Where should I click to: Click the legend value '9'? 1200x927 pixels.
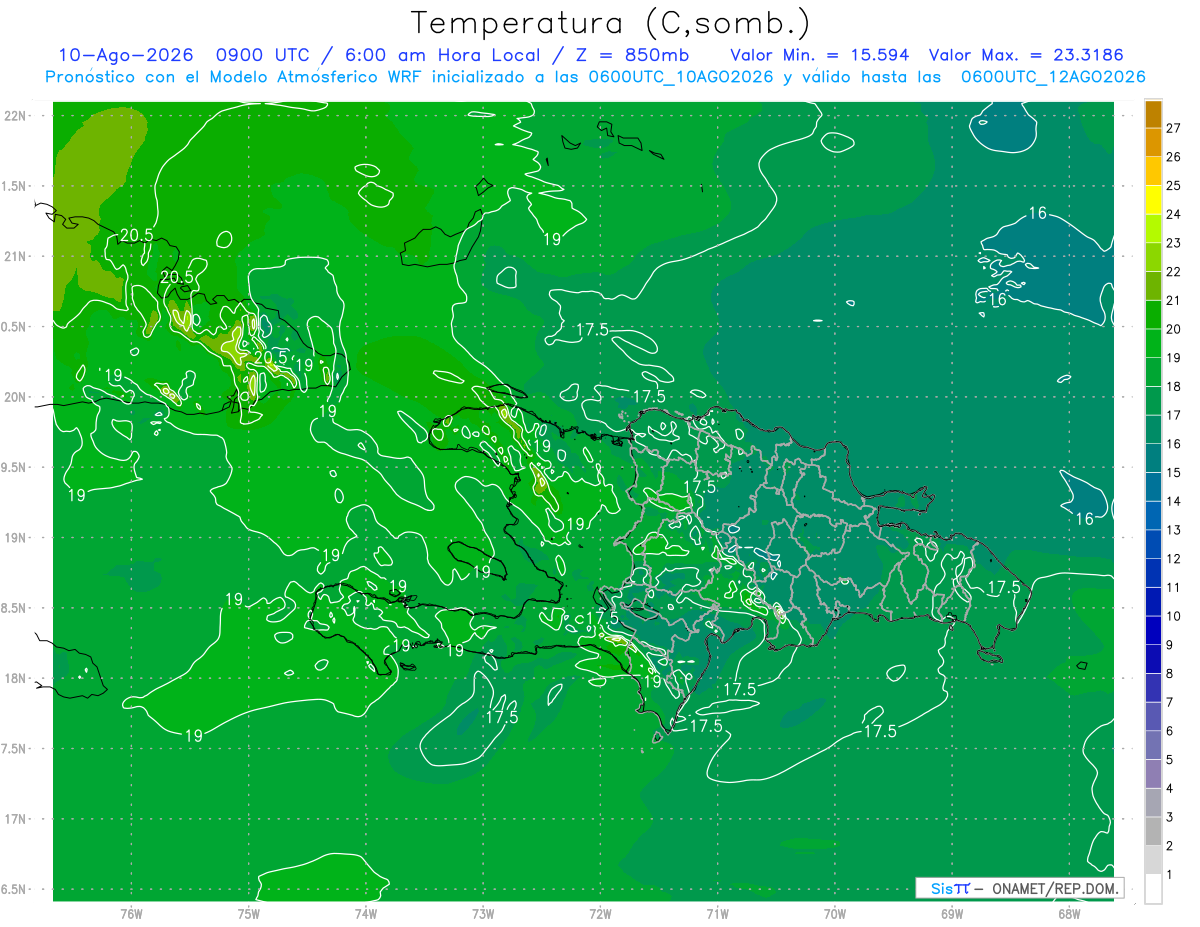click(x=1170, y=645)
